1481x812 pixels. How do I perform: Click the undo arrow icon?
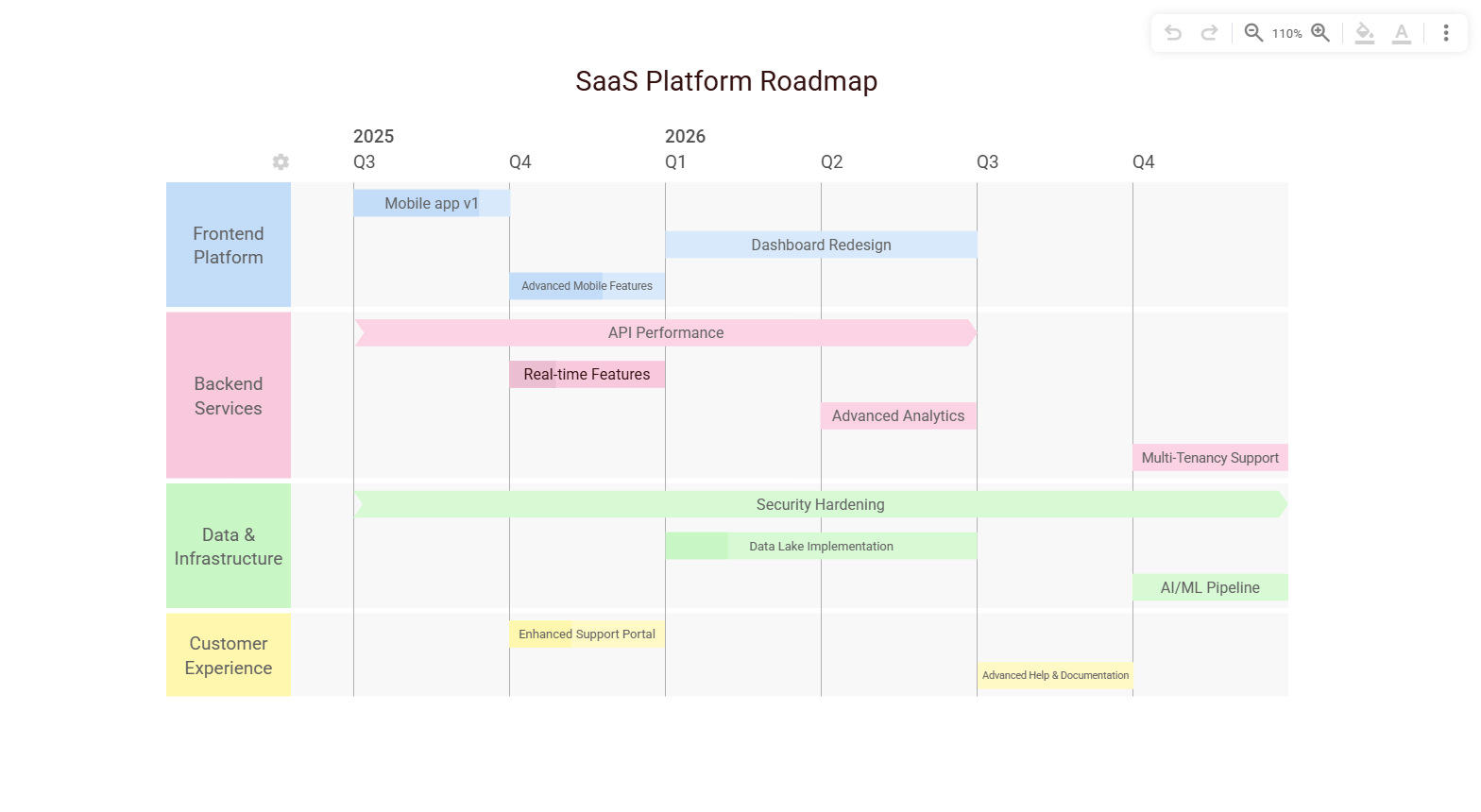tap(1173, 33)
